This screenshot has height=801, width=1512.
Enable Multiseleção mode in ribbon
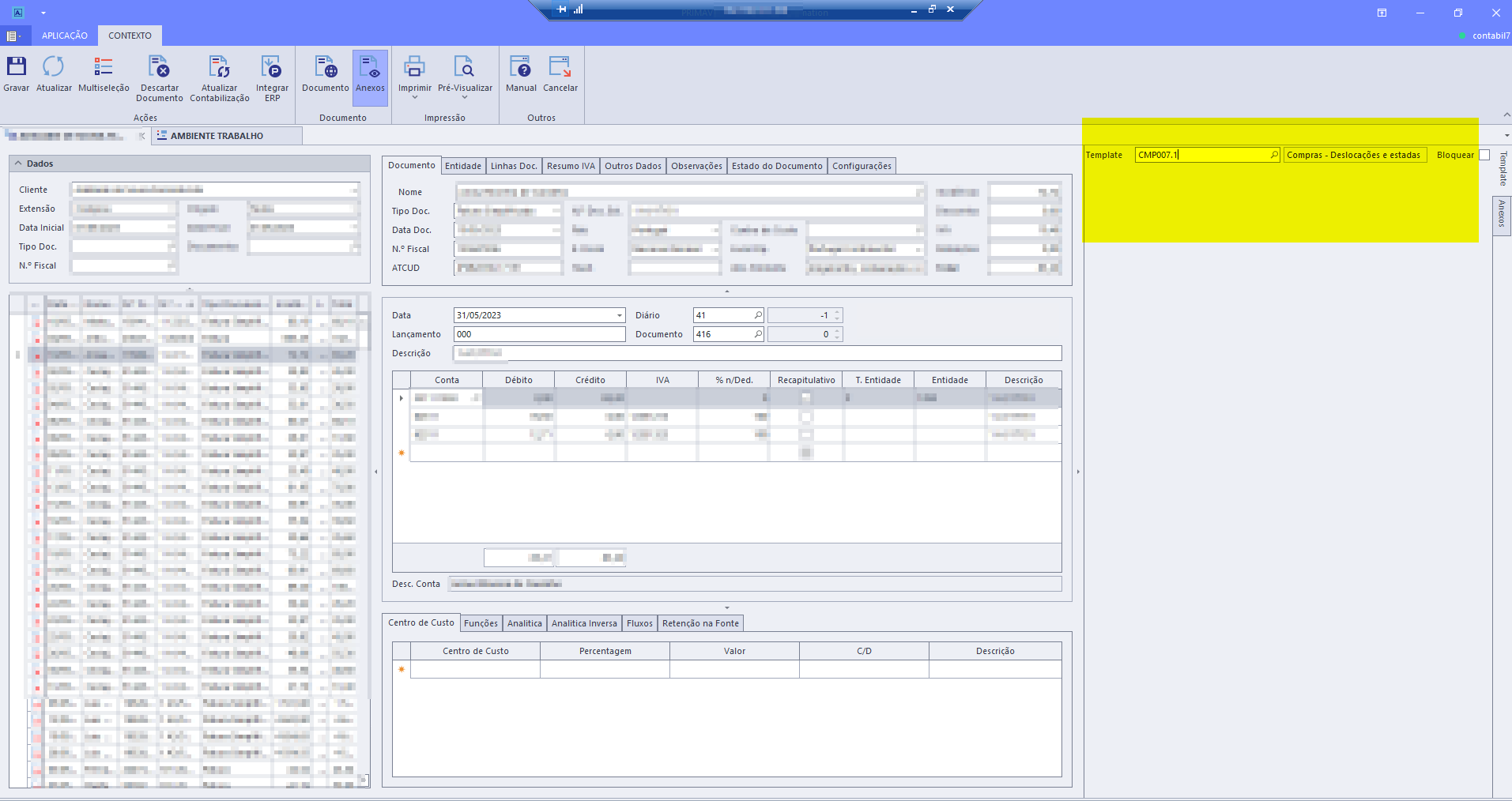tap(104, 67)
